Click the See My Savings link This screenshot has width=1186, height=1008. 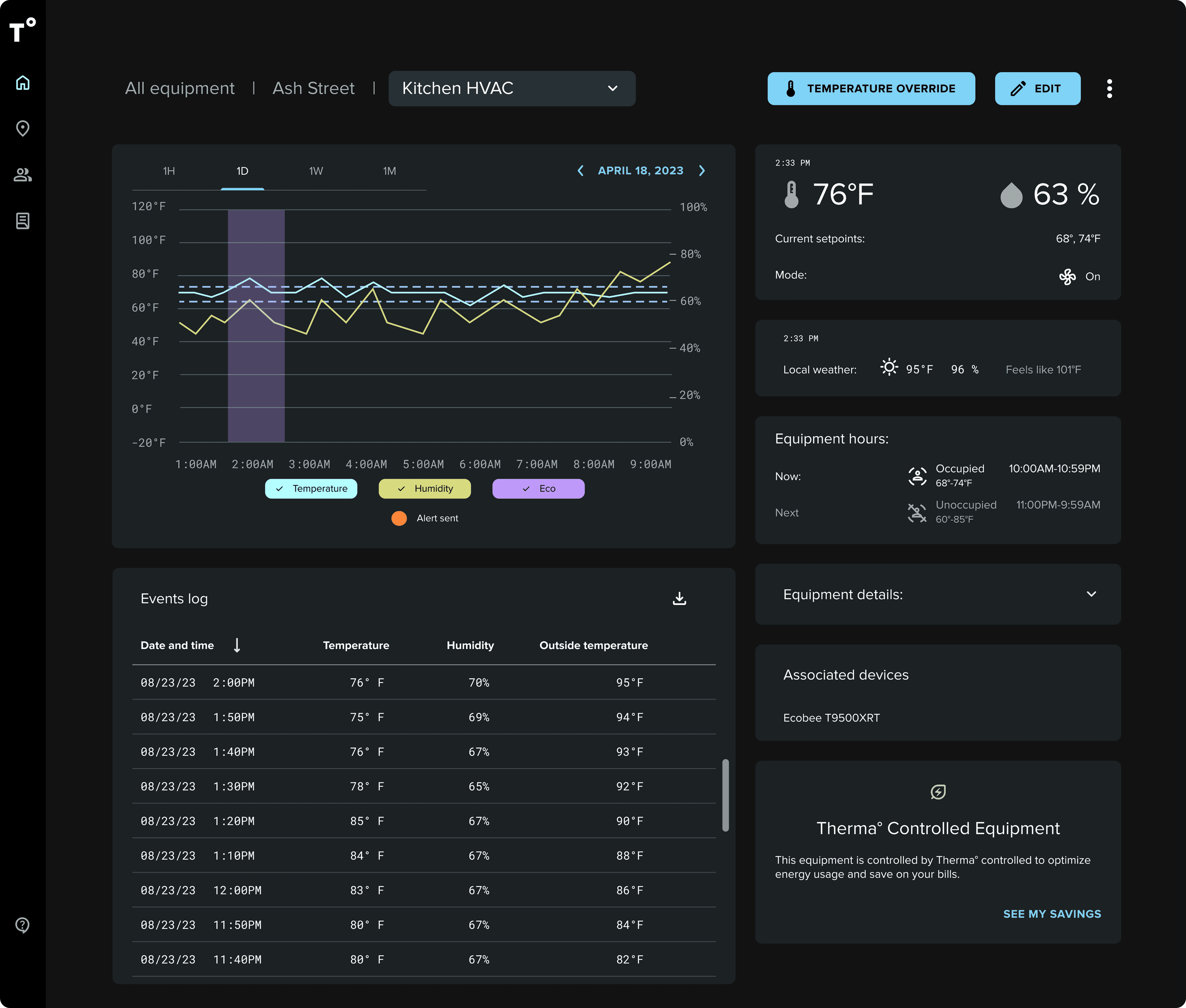click(1052, 914)
